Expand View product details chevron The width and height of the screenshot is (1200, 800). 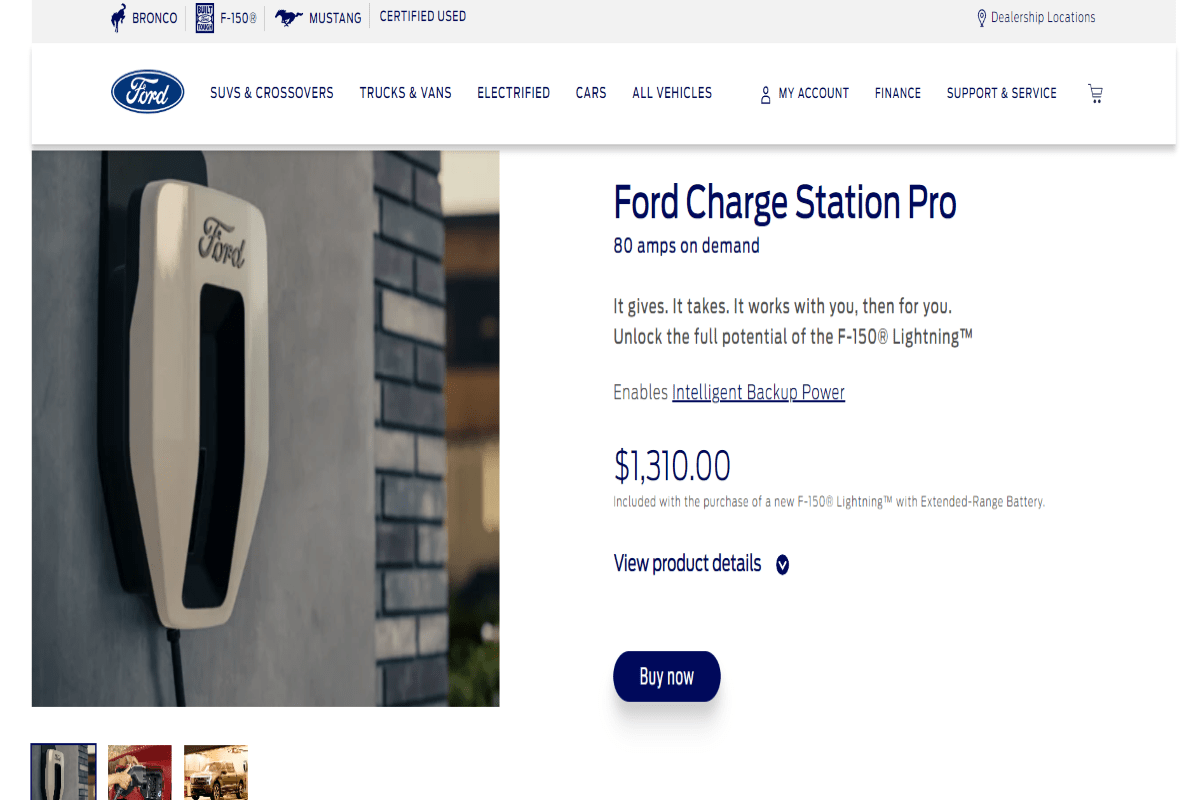[x=782, y=565]
